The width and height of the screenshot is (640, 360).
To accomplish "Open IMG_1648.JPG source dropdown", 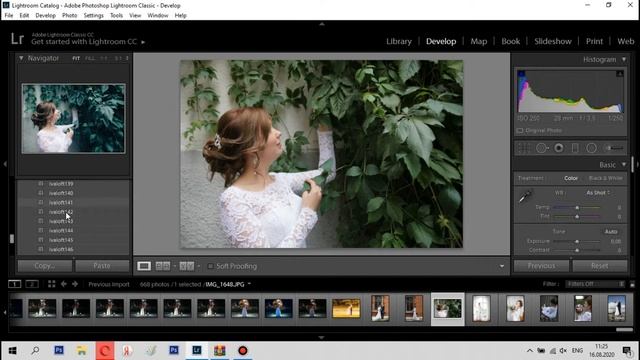I will coord(249,284).
